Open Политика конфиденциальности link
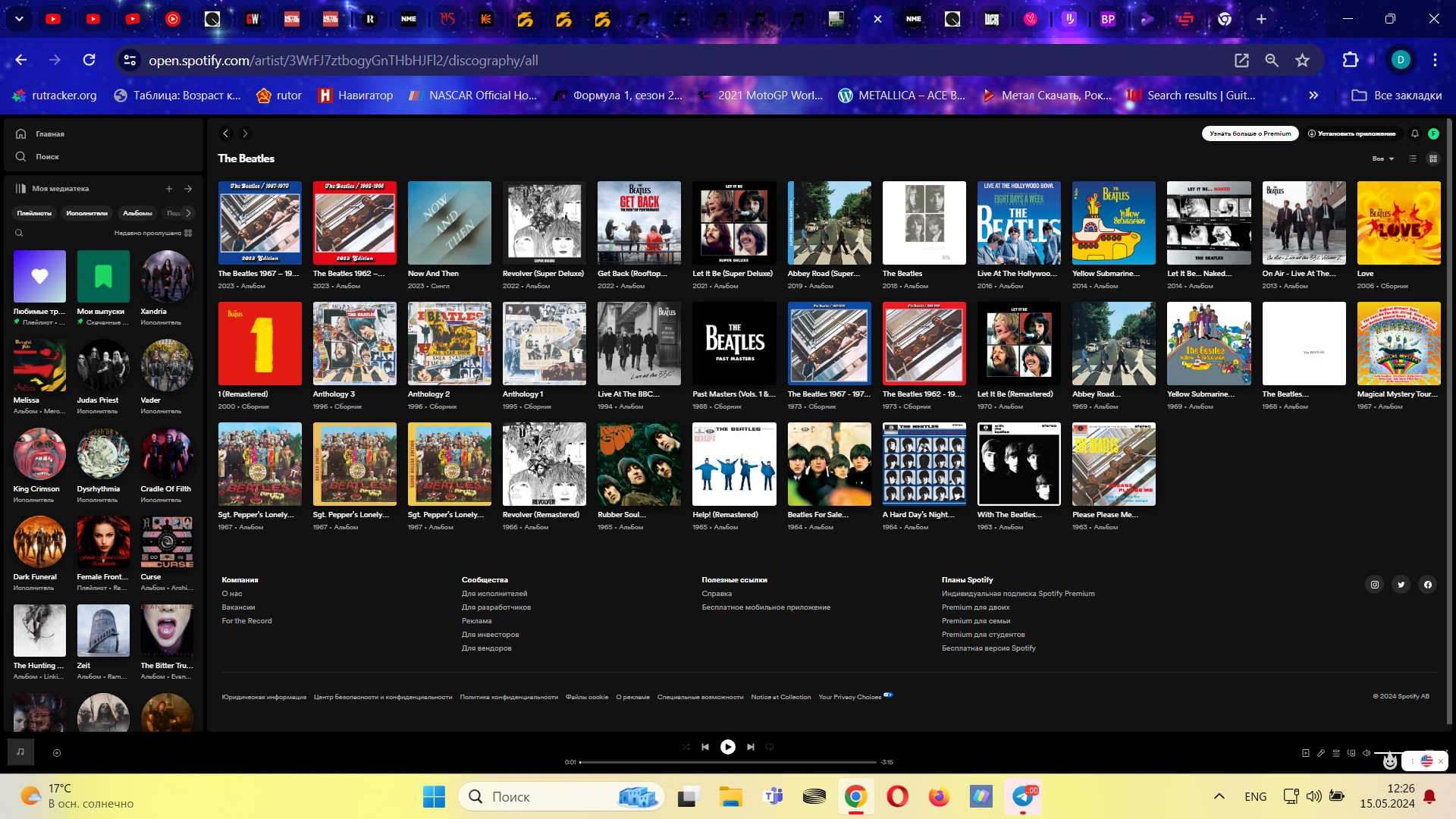 click(x=509, y=697)
